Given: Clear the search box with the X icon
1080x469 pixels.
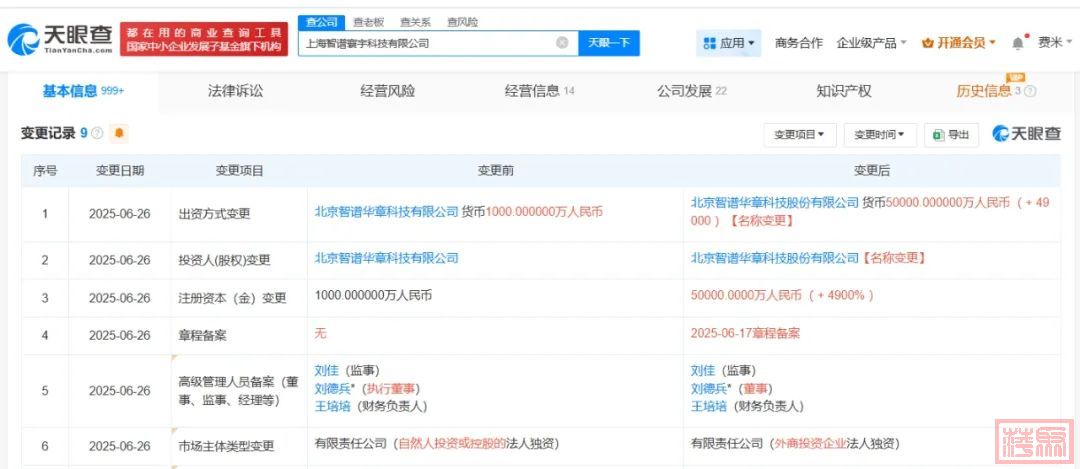Looking at the screenshot, I should pos(562,43).
